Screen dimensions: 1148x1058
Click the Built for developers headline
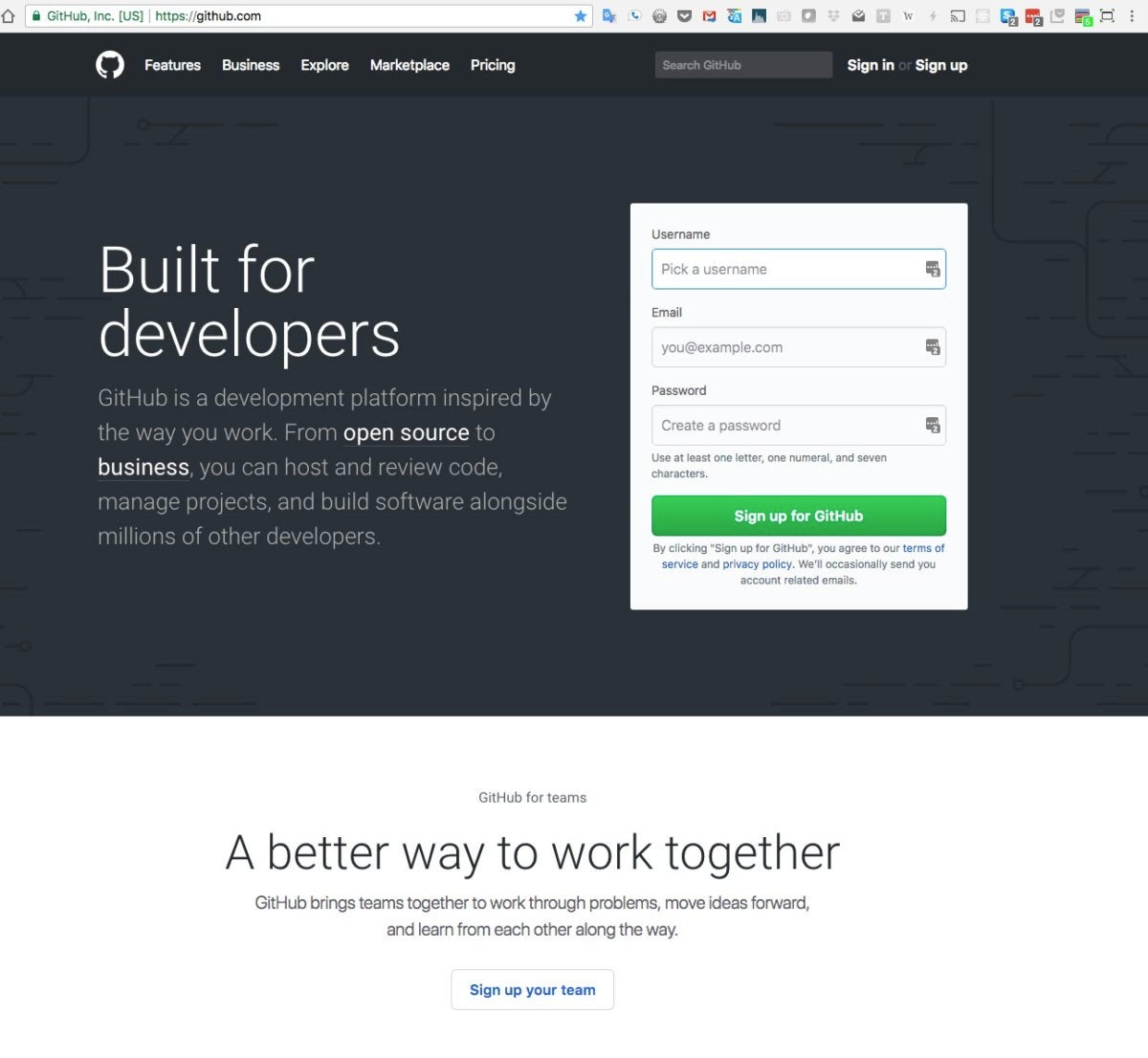[249, 301]
